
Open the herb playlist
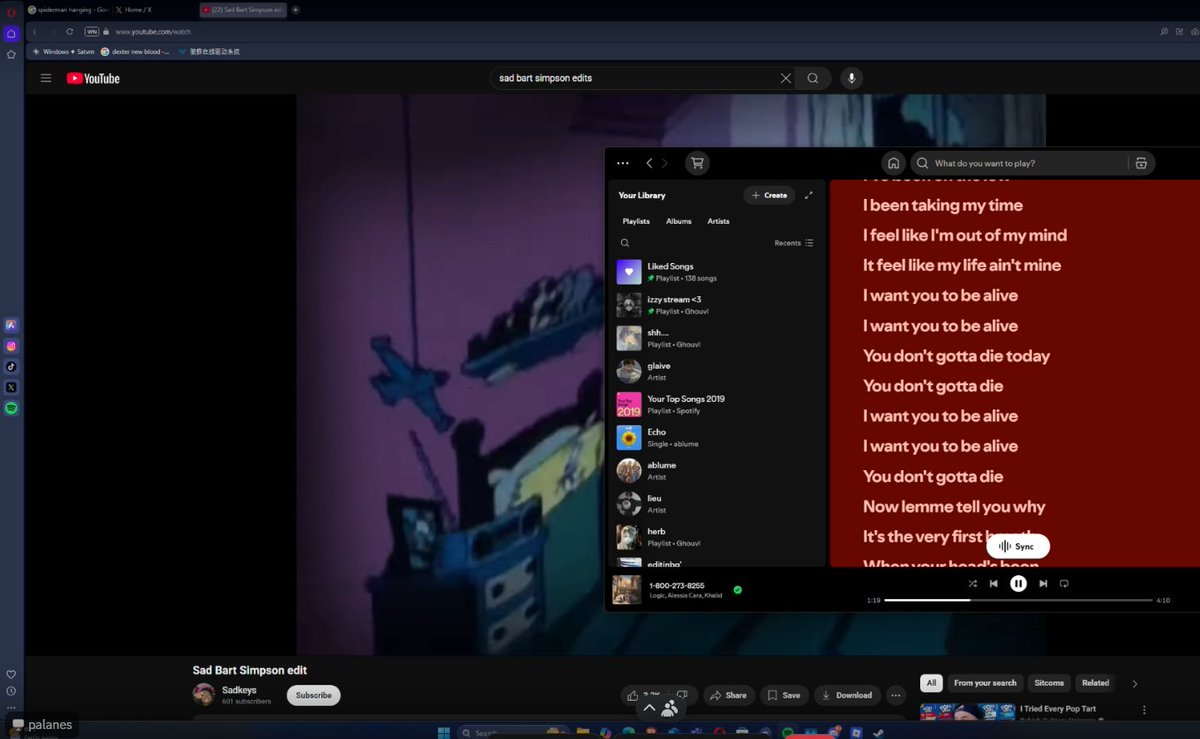click(717, 536)
